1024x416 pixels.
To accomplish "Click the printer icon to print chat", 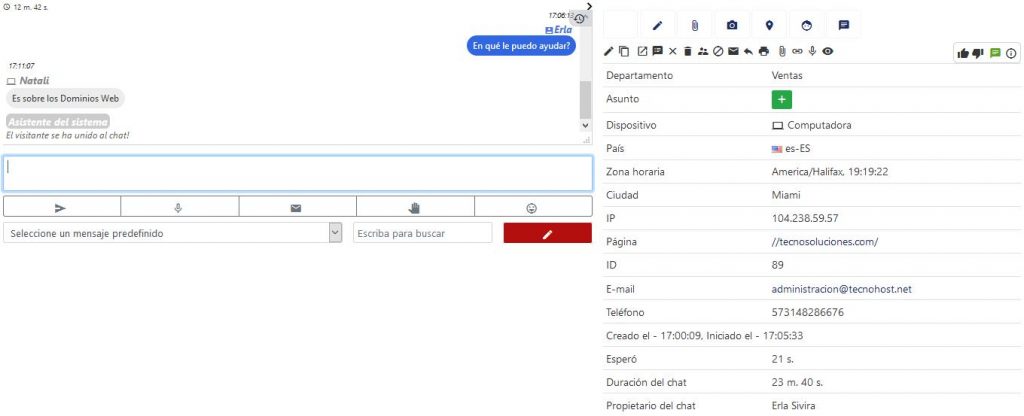I will tap(764, 51).
